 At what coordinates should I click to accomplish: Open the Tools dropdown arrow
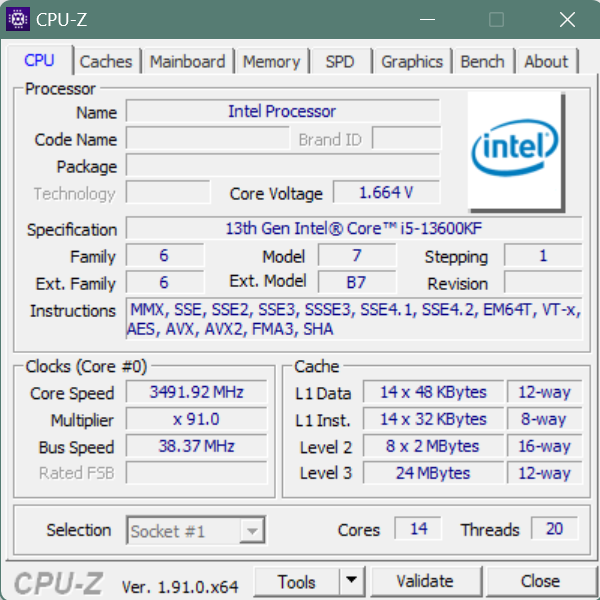352,581
